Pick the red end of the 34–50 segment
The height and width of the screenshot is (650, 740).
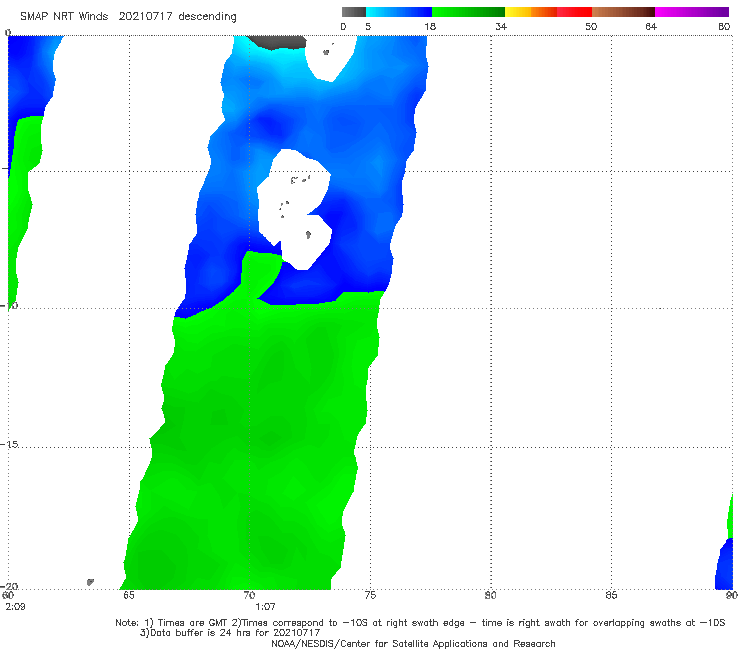[574, 12]
